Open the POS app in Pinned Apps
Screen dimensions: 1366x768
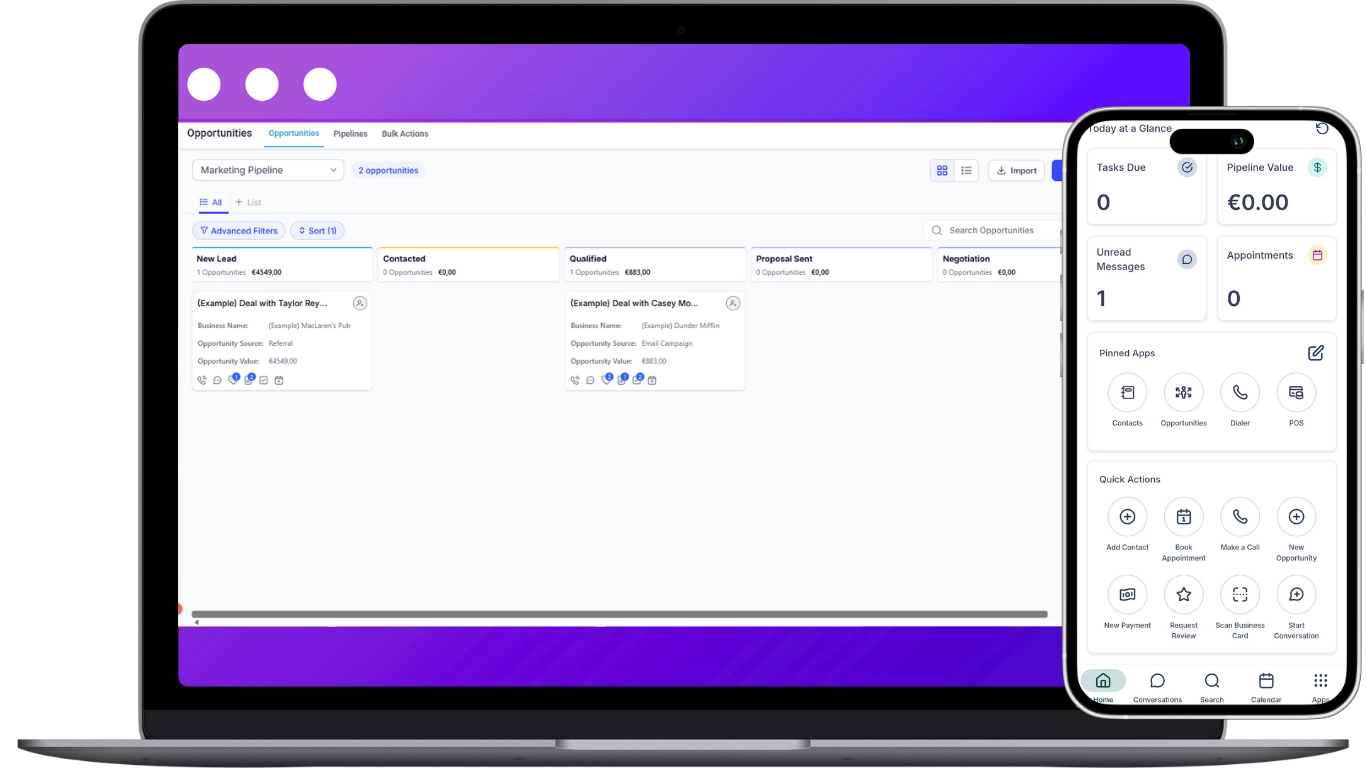click(1296, 393)
